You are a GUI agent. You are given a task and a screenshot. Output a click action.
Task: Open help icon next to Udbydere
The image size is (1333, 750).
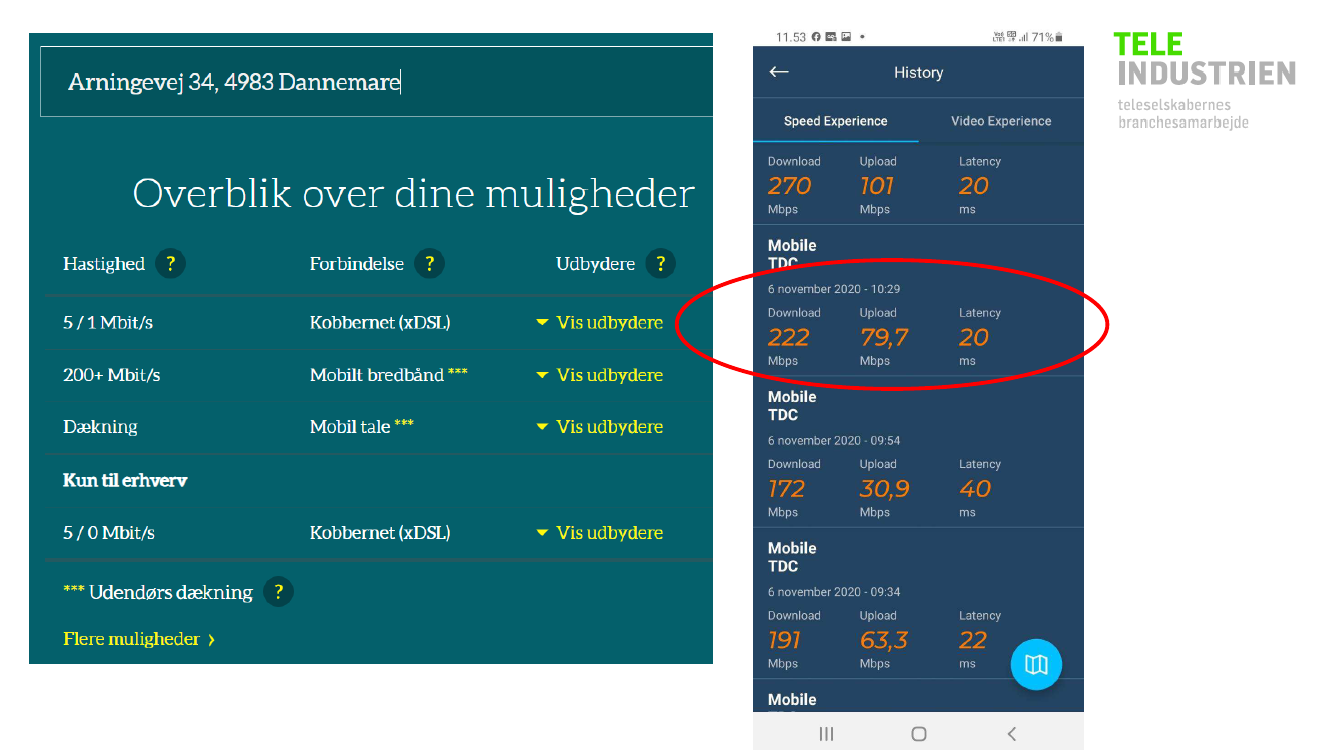point(660,264)
